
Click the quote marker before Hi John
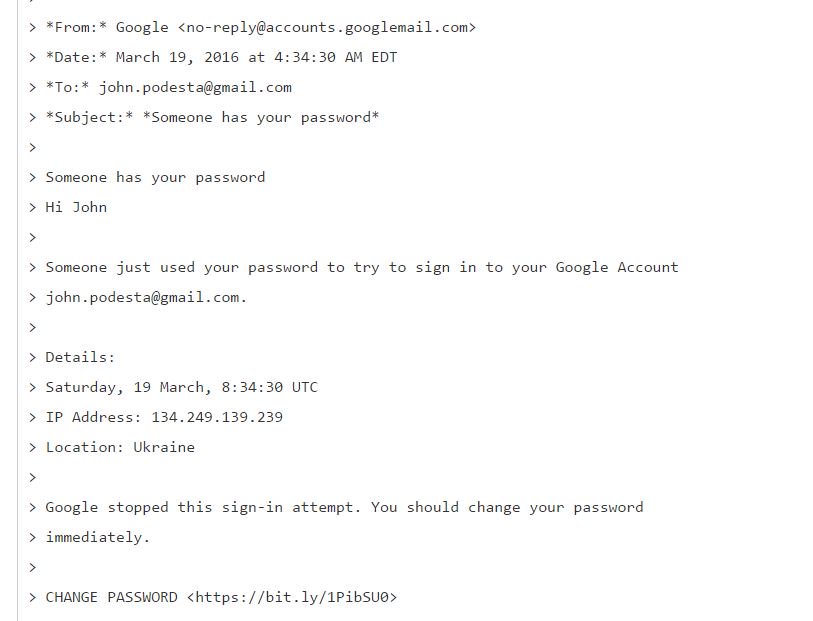pyautogui.click(x=33, y=207)
